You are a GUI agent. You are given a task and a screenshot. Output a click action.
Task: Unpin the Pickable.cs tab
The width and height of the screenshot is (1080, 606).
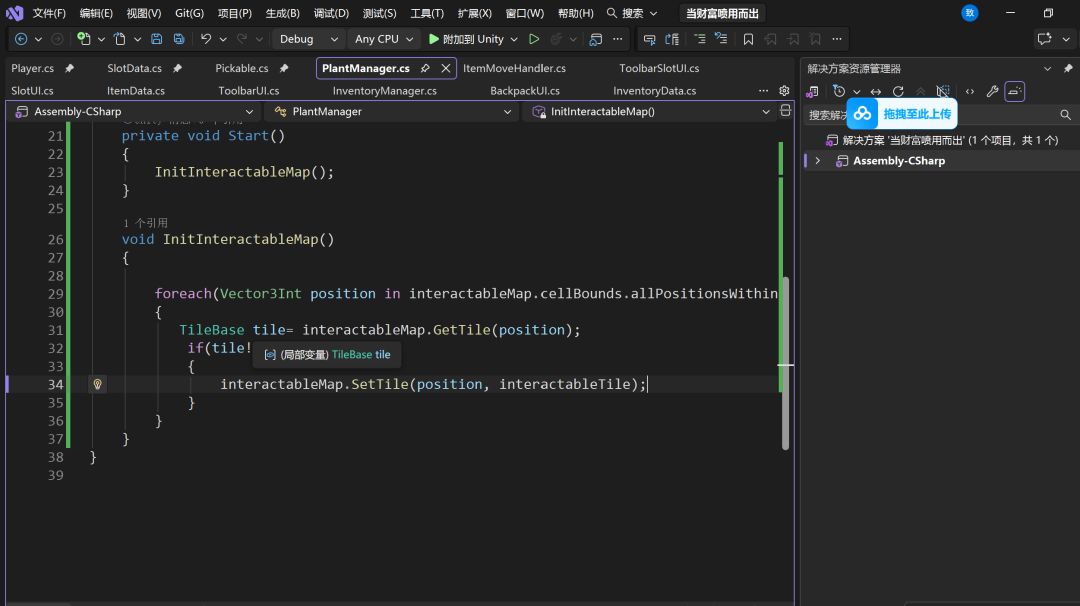284,68
